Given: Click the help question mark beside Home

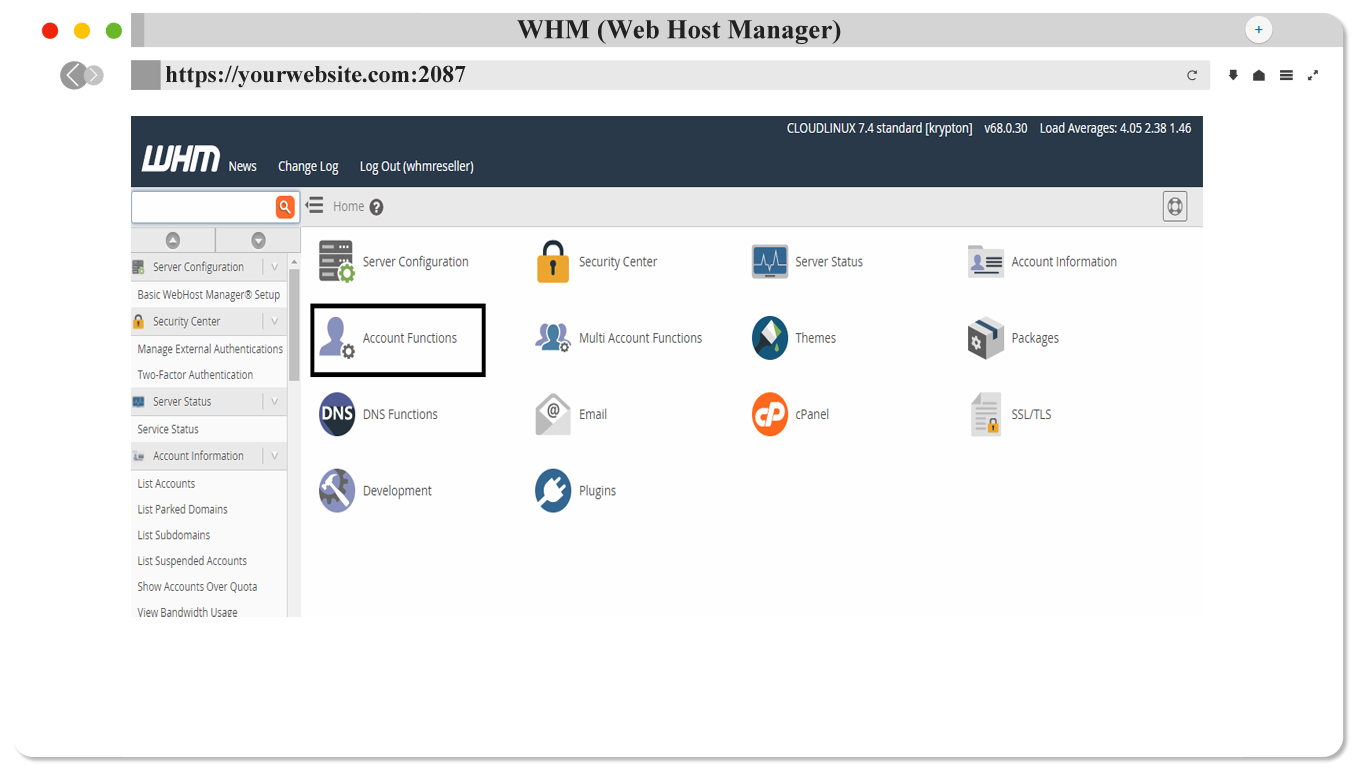Looking at the screenshot, I should pos(376,207).
